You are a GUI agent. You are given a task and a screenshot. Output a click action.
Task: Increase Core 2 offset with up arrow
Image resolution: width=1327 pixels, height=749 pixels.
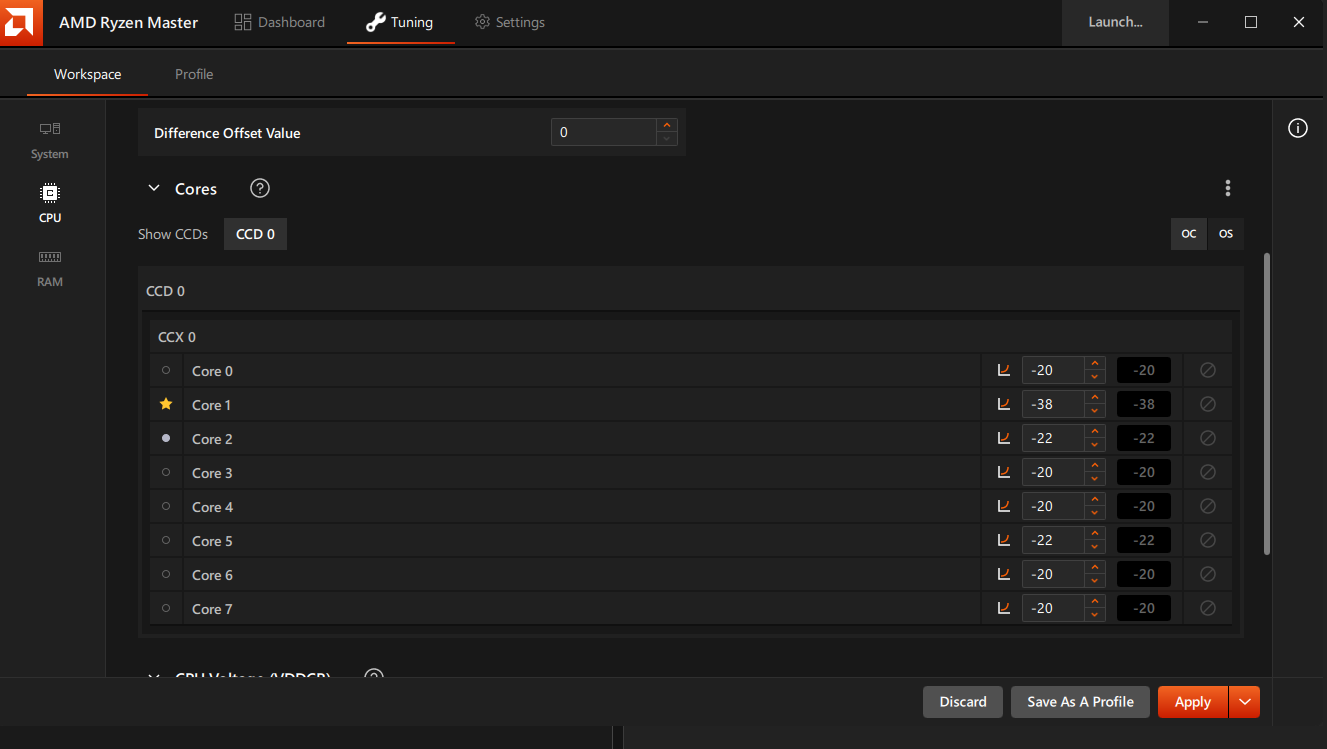click(x=1095, y=432)
